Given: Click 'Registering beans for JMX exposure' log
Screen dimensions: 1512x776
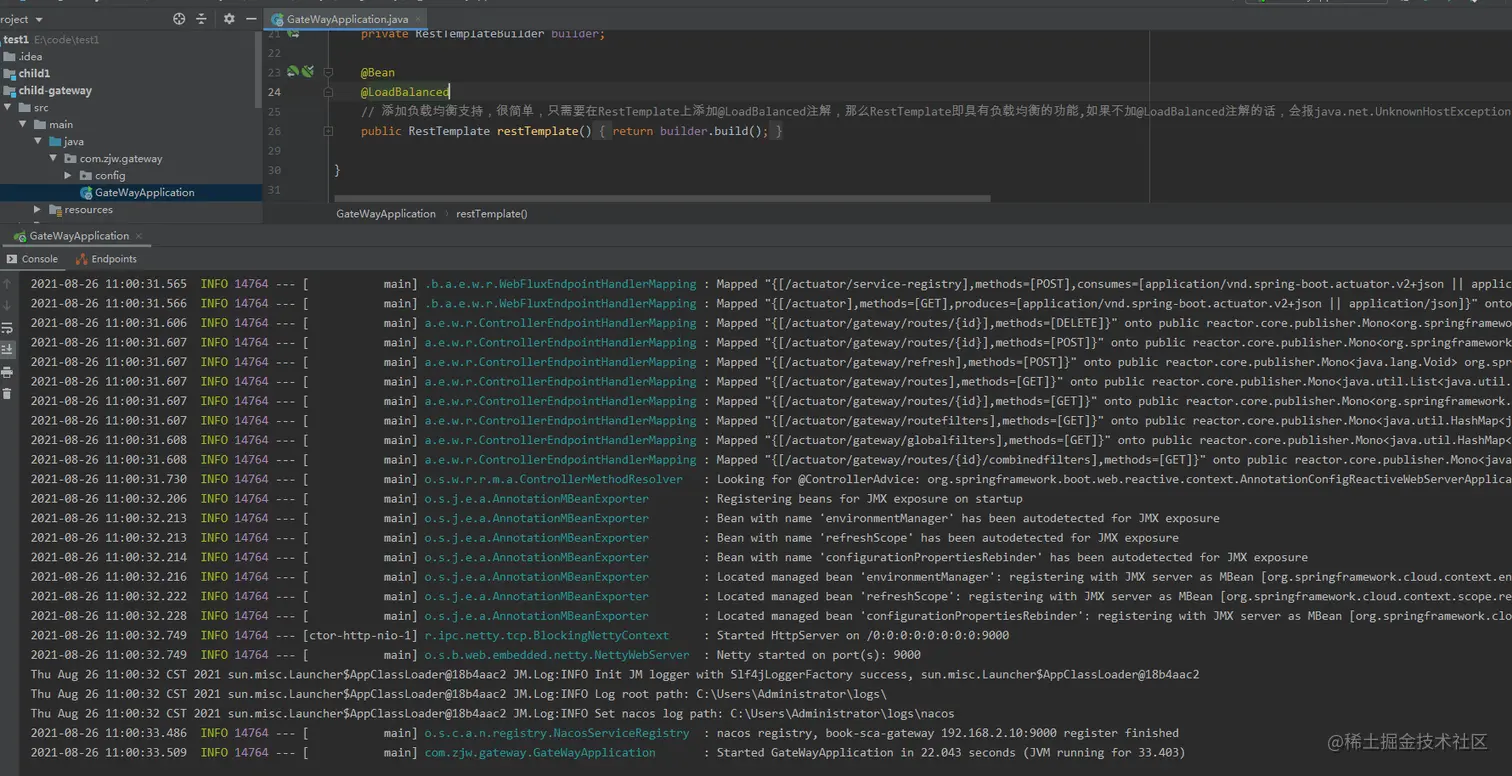Looking at the screenshot, I should click(x=870, y=499).
